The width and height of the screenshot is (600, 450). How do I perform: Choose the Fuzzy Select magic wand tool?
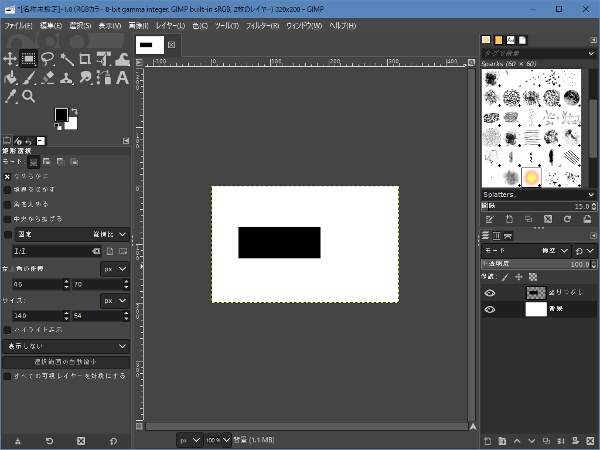[x=67, y=58]
